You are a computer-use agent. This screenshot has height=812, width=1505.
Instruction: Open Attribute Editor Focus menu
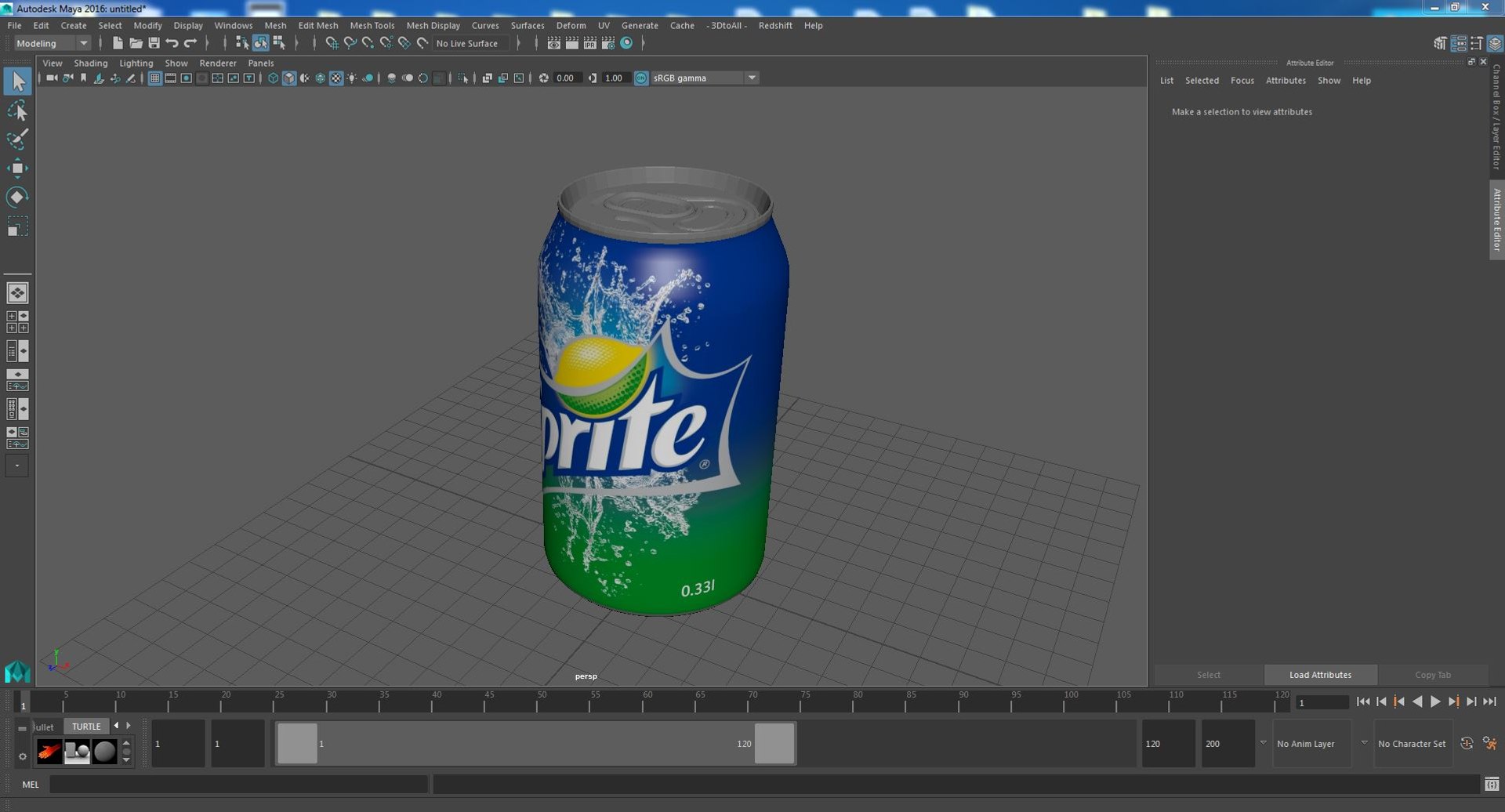[x=1242, y=80]
